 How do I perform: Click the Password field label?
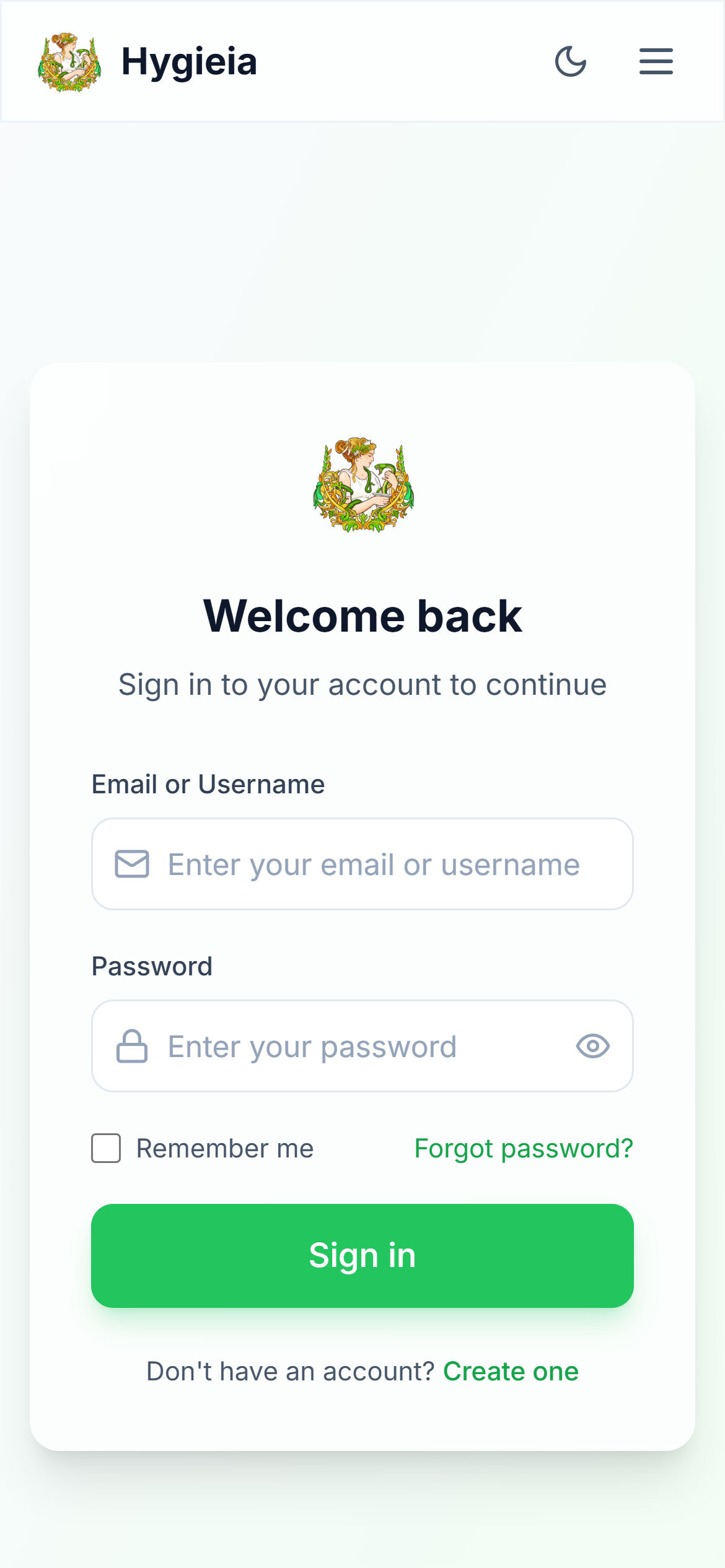point(152,966)
